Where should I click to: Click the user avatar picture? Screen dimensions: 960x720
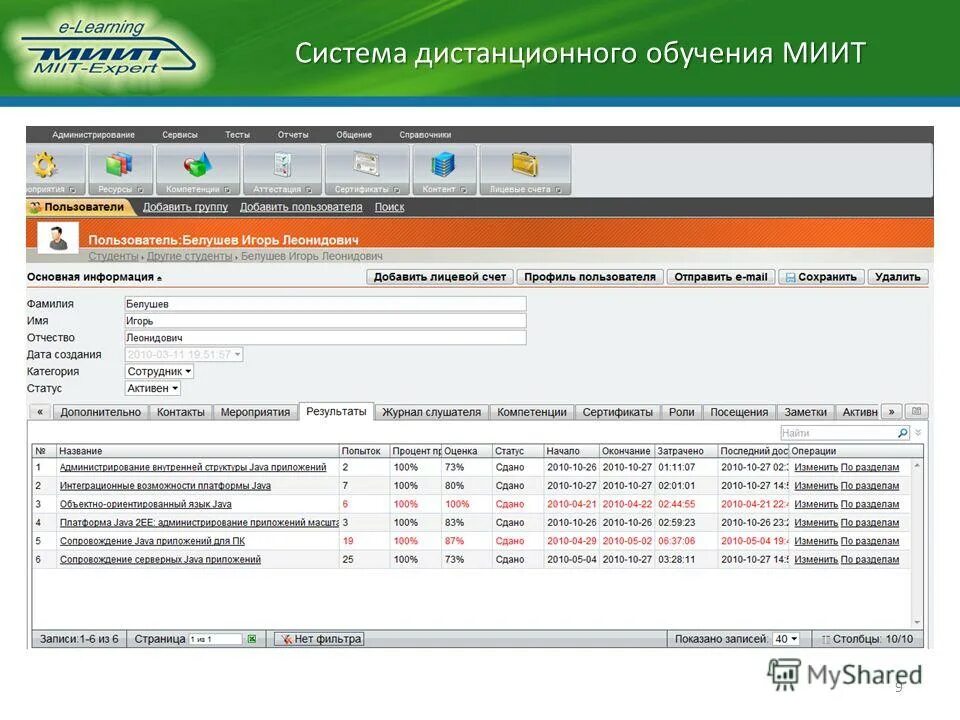point(58,238)
